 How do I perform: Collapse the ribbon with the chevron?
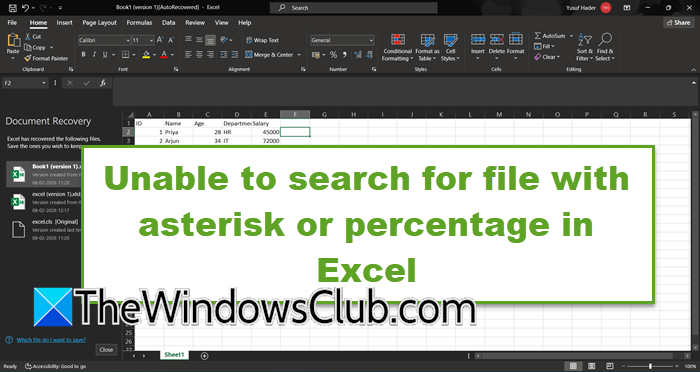(x=694, y=70)
